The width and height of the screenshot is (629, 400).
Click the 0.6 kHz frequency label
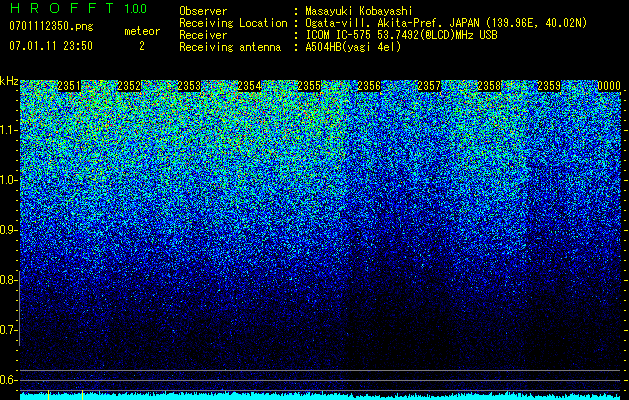click(8, 380)
